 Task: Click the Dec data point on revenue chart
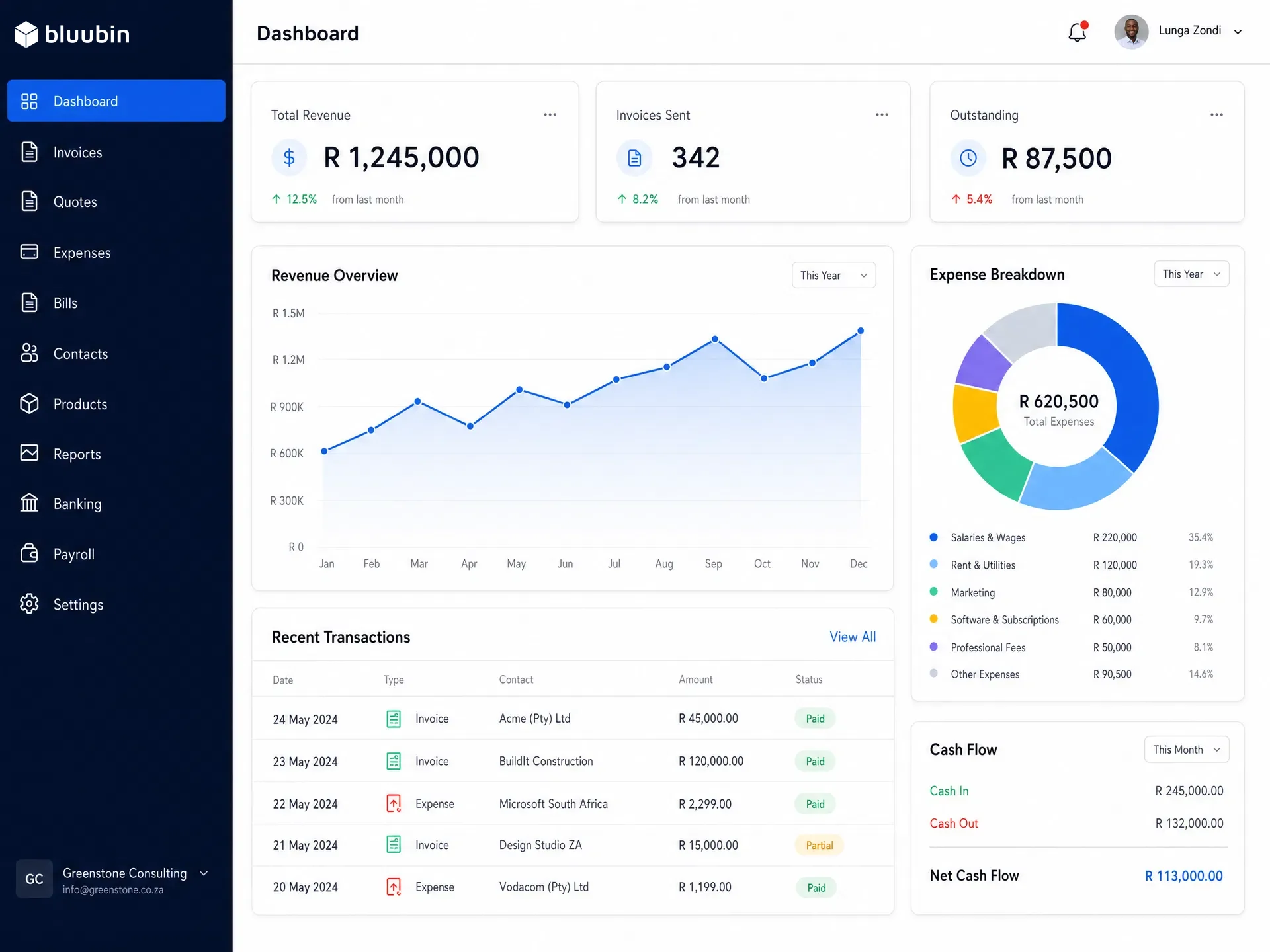point(861,331)
